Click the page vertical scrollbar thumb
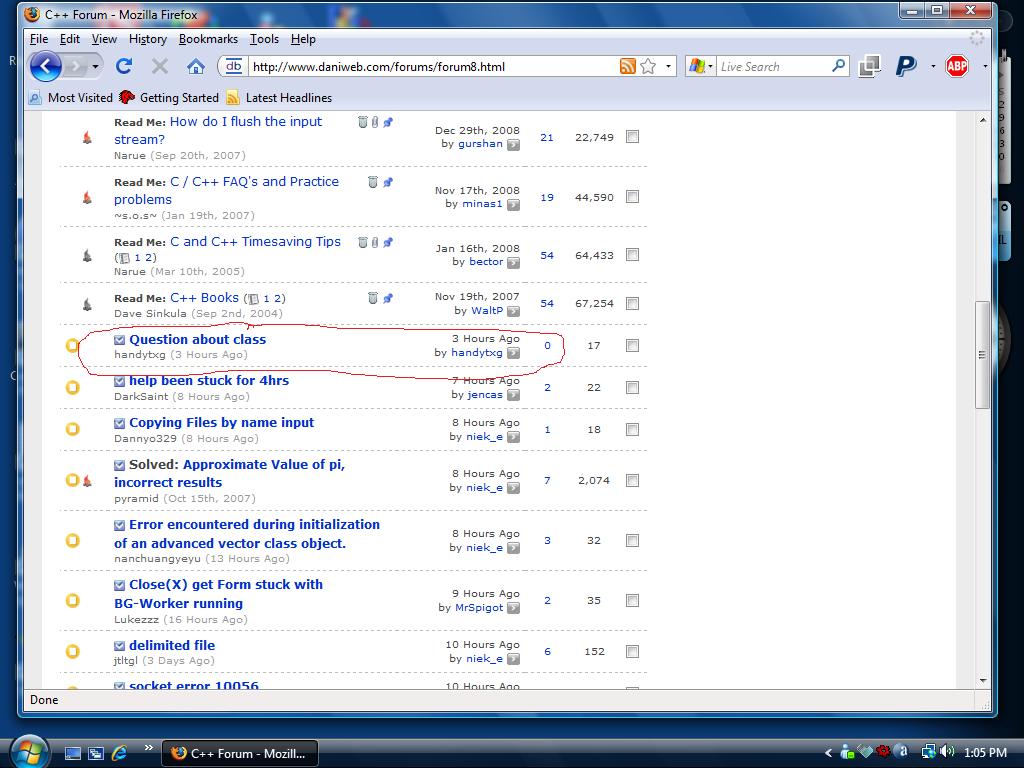 coord(982,355)
